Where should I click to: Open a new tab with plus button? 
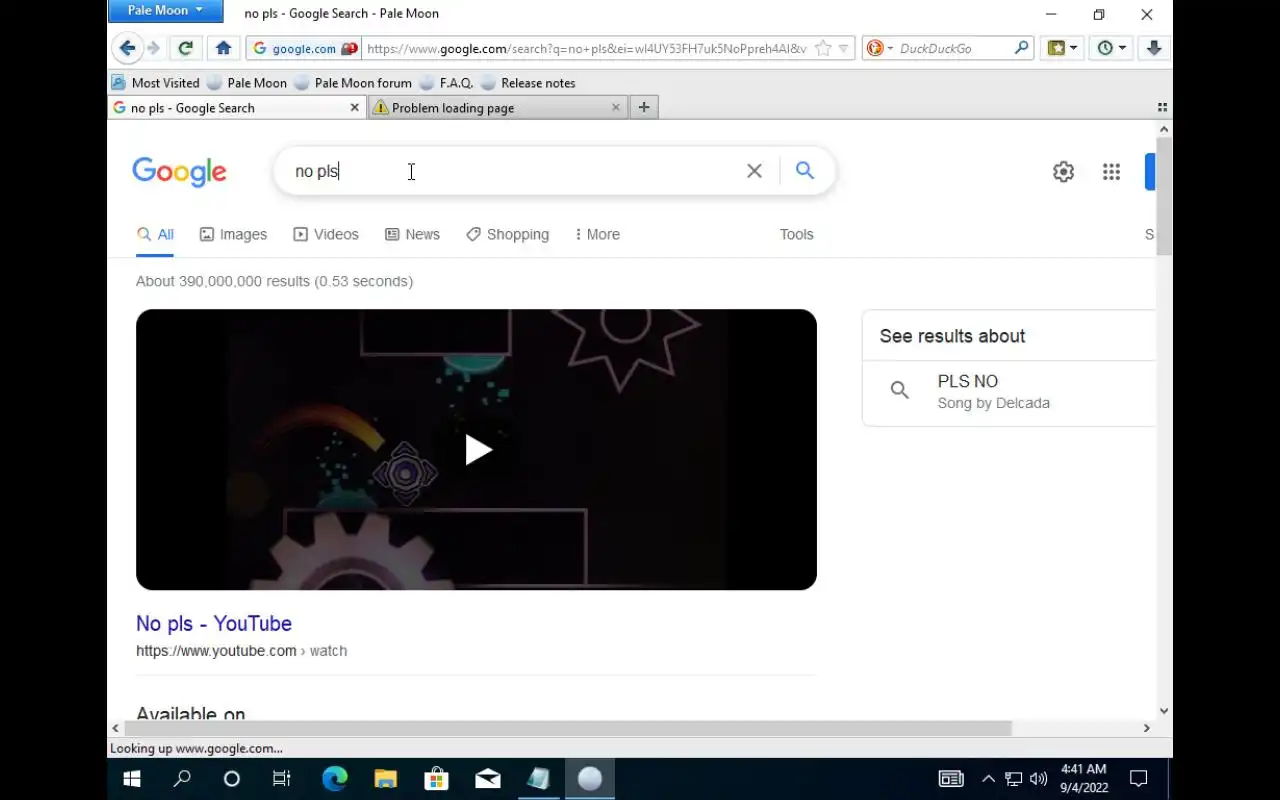click(644, 107)
